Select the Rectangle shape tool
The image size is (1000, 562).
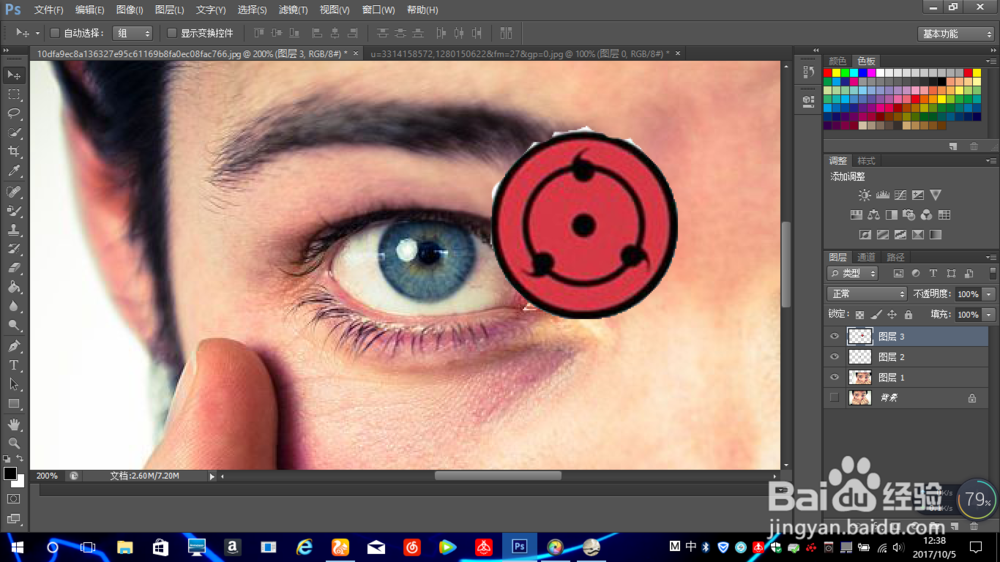(x=14, y=404)
